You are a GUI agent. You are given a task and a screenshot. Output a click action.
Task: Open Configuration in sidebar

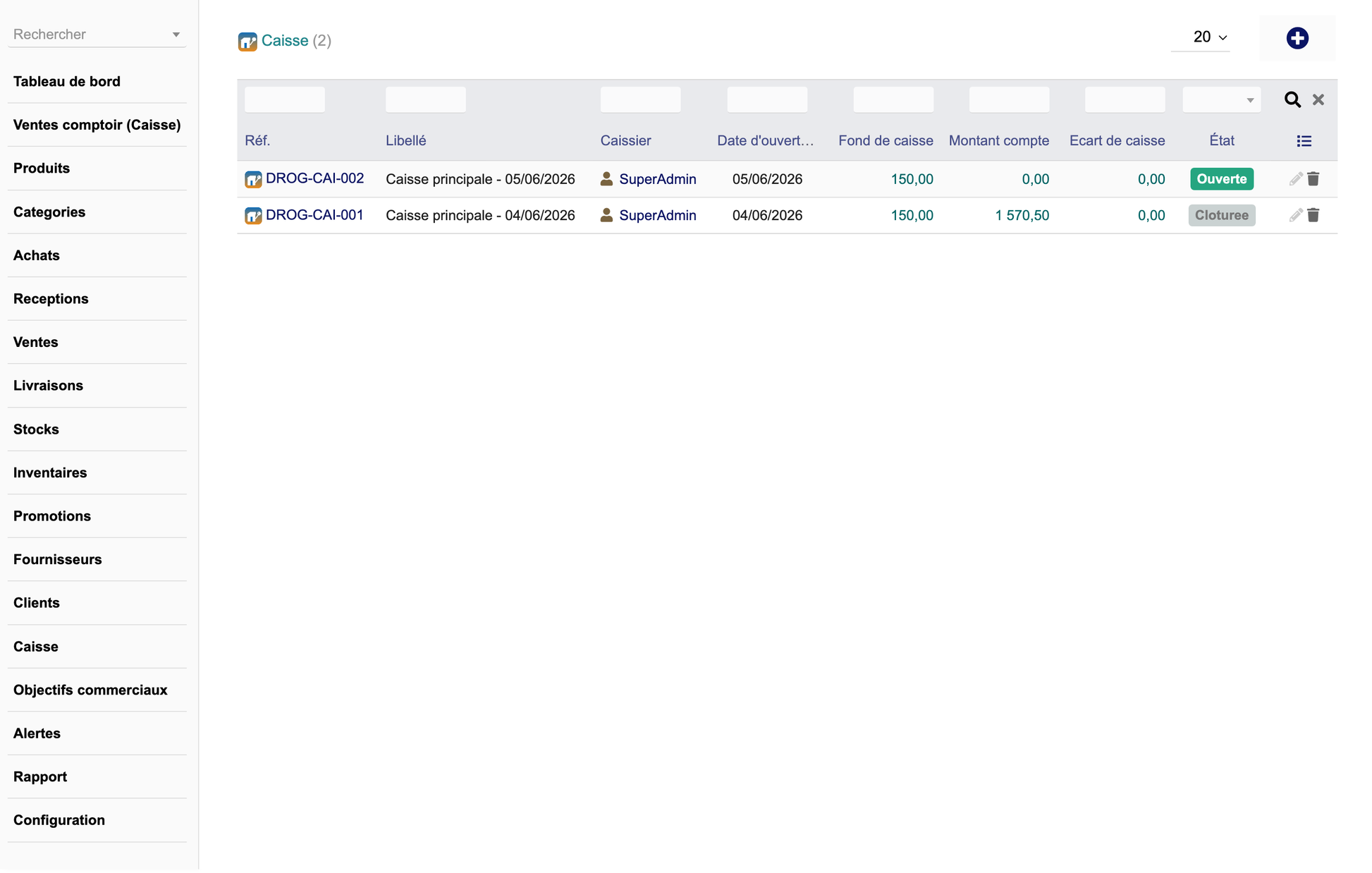coord(59,820)
